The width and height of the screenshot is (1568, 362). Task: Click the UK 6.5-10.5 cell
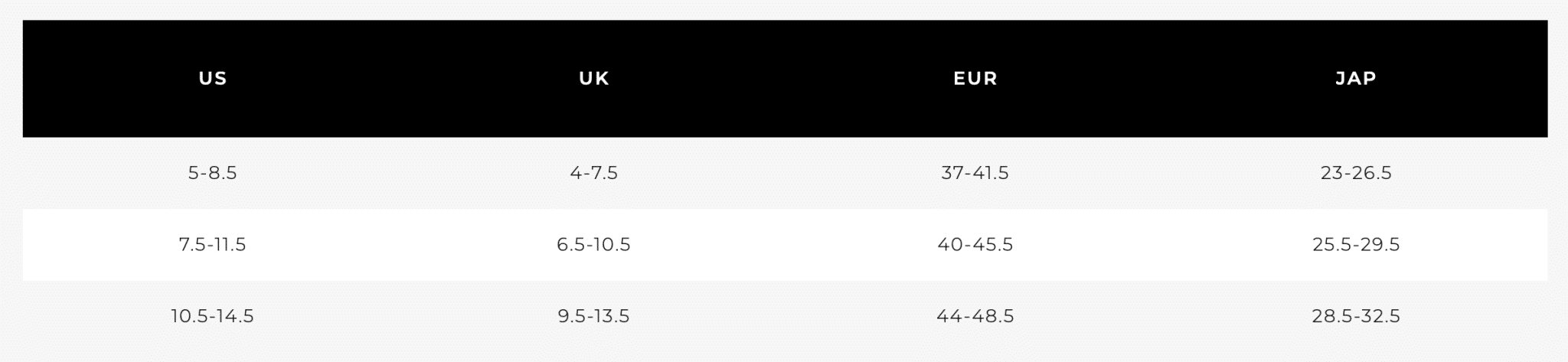(x=594, y=245)
